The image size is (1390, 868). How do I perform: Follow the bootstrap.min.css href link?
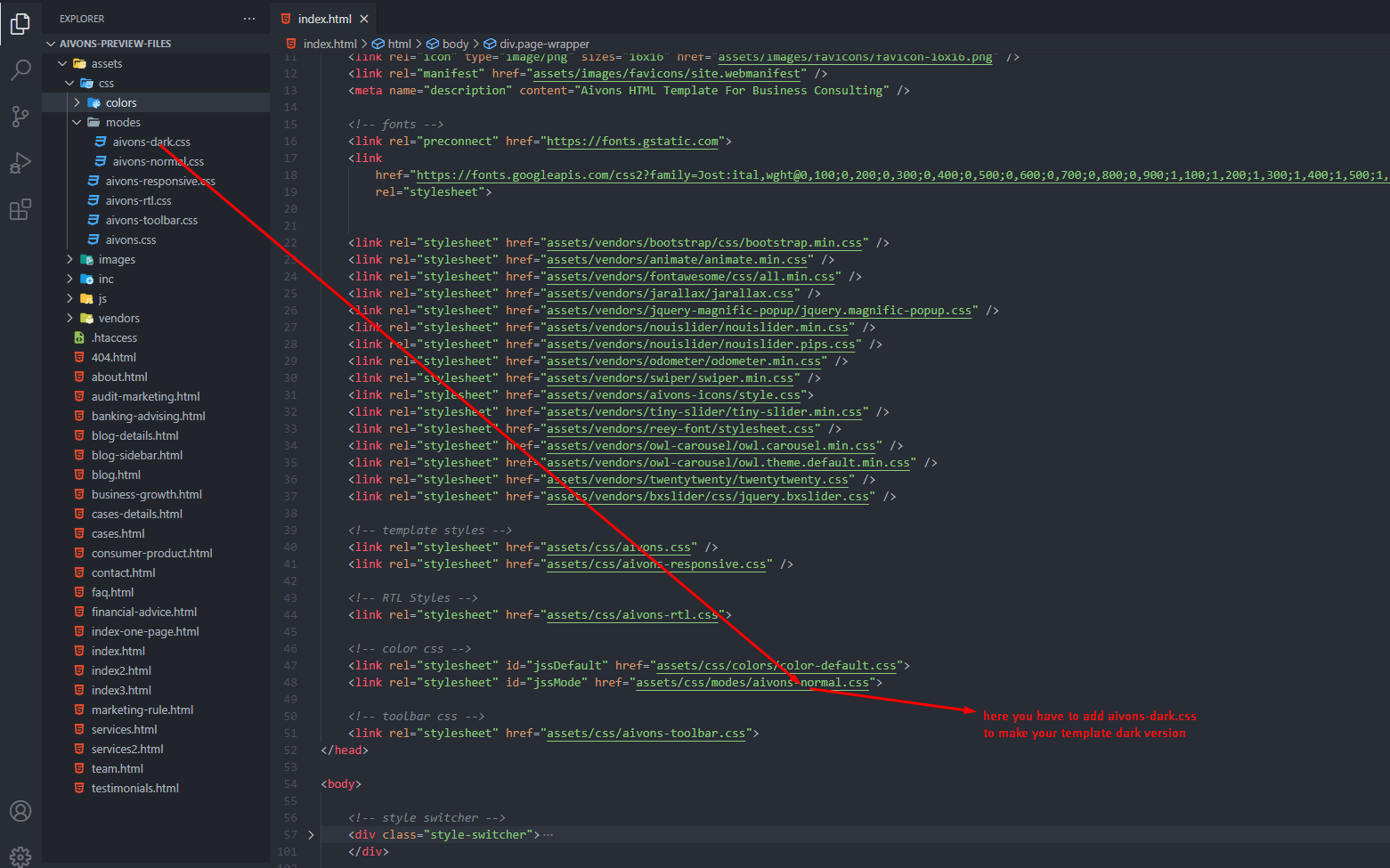703,243
